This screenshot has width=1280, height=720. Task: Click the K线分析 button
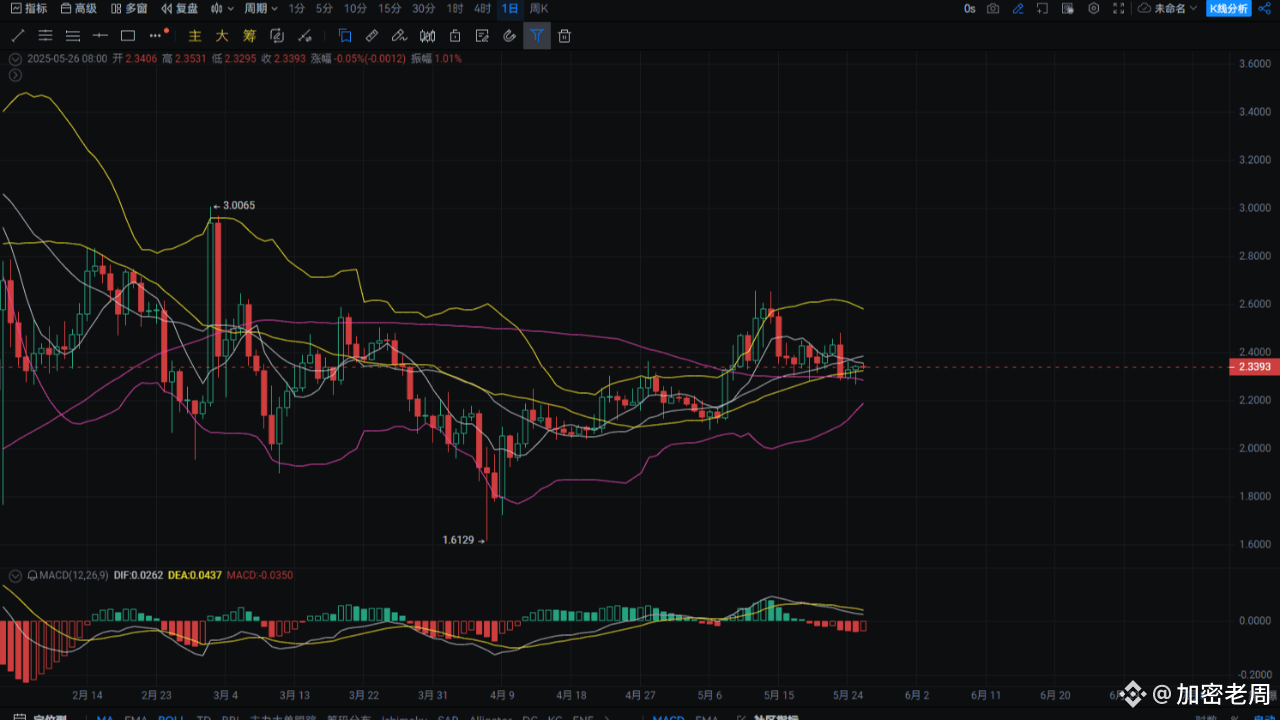(1229, 8)
